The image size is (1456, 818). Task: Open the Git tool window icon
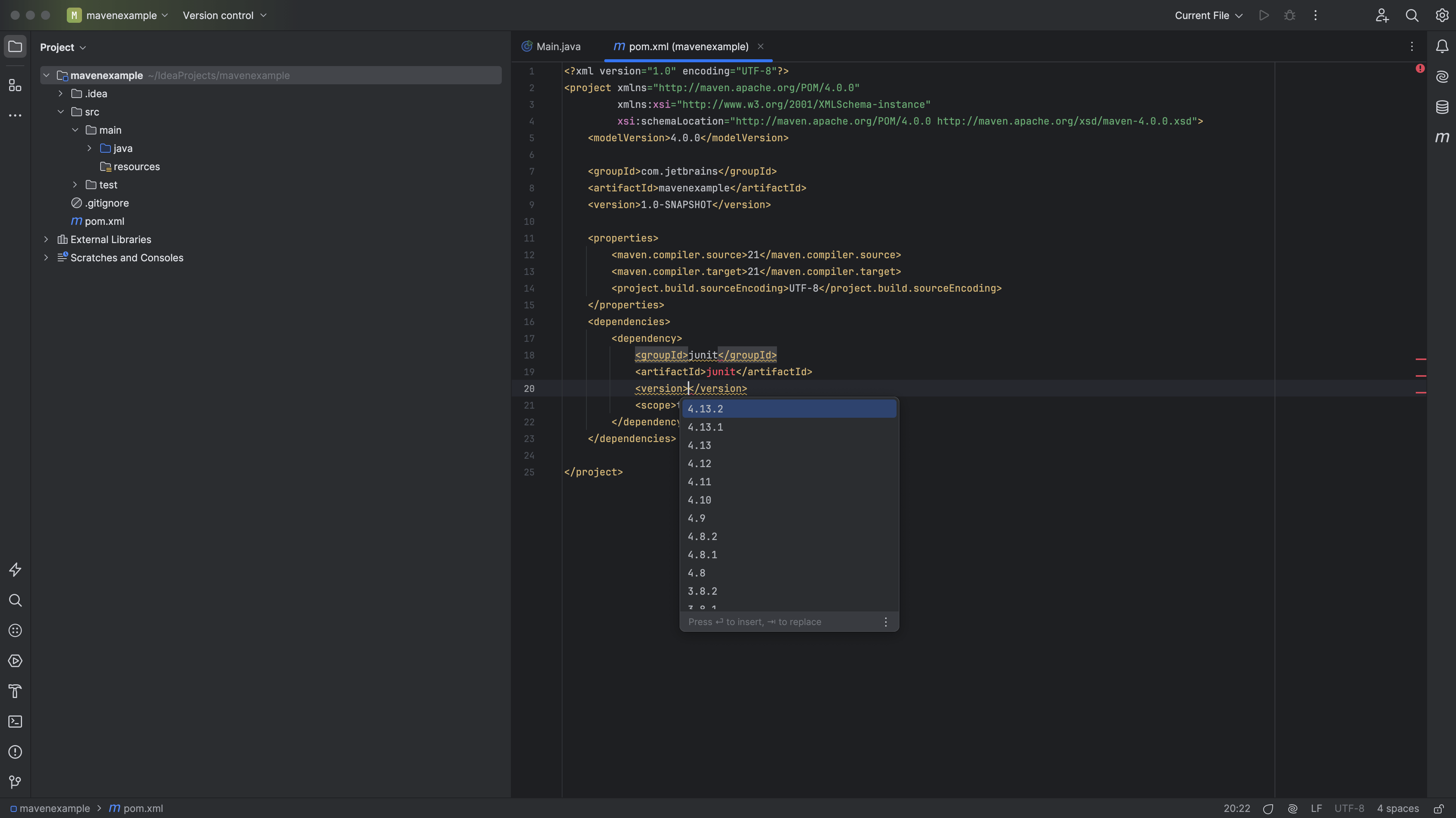tap(15, 782)
